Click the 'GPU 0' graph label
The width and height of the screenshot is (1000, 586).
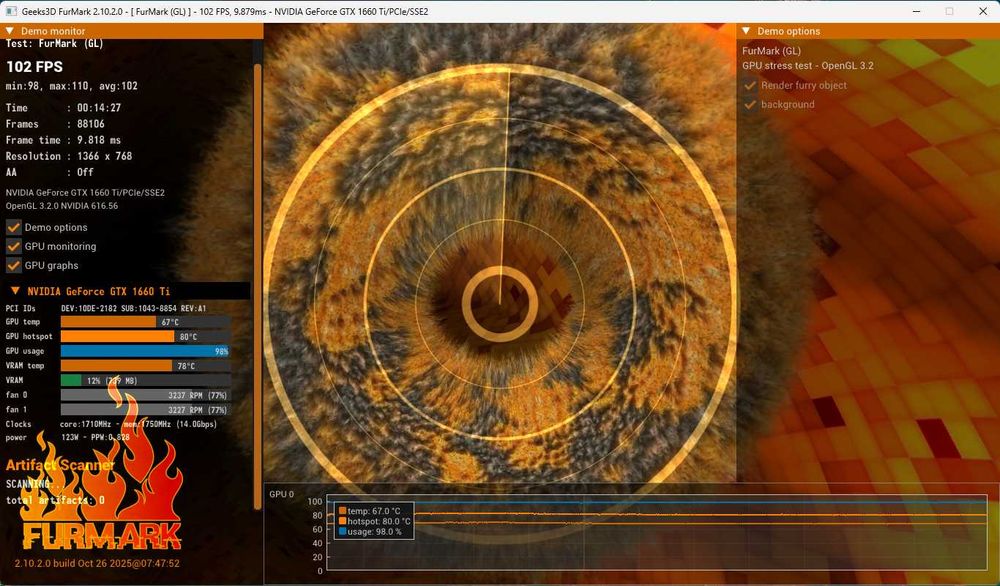(282, 494)
